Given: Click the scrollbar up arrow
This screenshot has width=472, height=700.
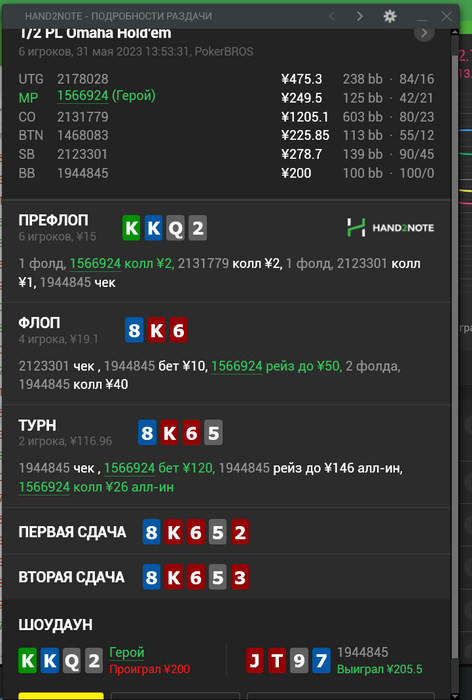Looking at the screenshot, I should pyautogui.click(x=455, y=33).
